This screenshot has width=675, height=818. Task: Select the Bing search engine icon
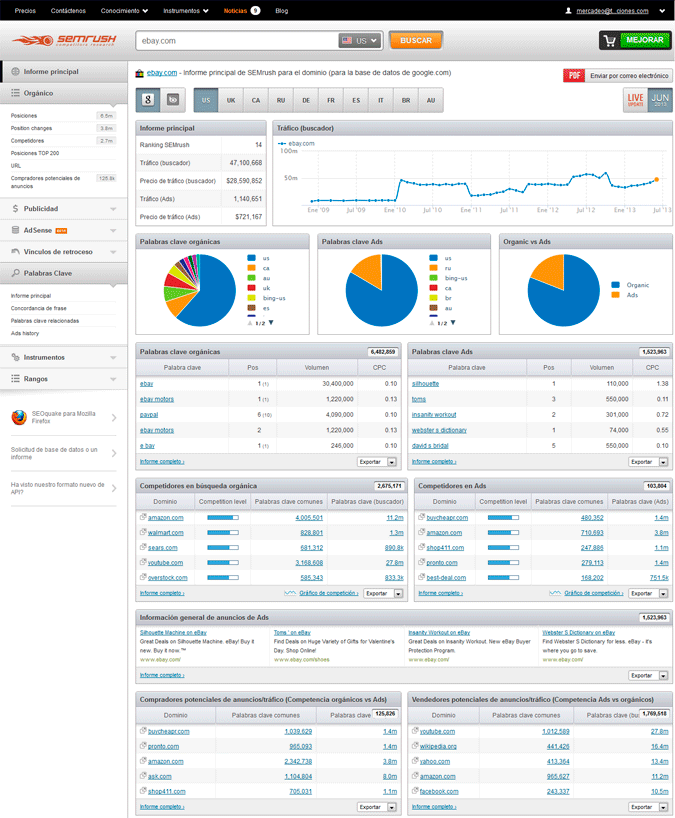coord(173,100)
